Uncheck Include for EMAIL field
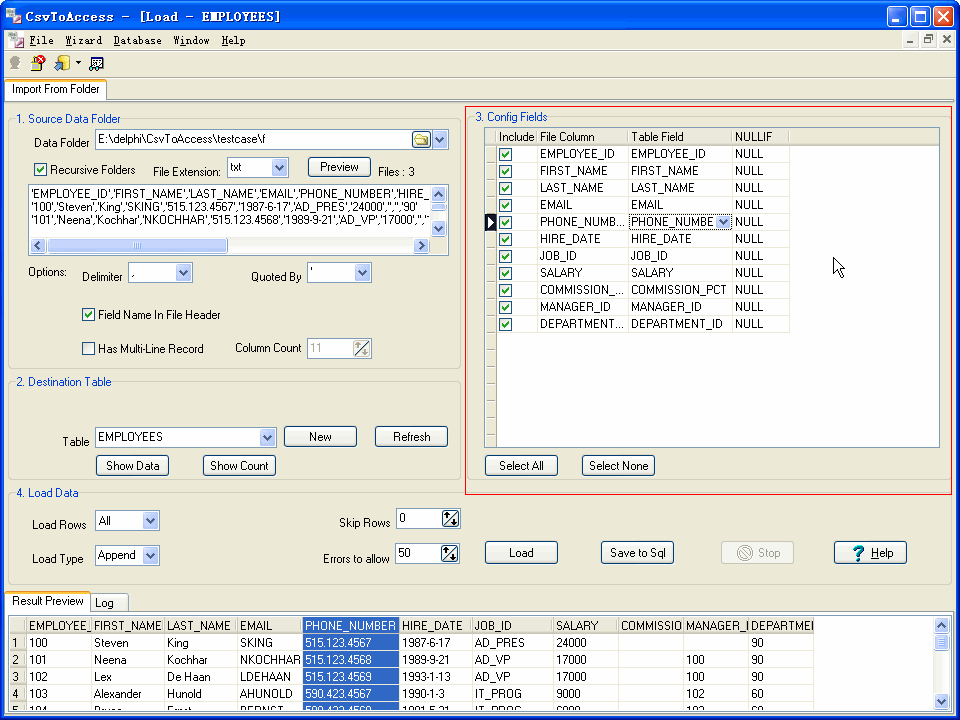 505,205
